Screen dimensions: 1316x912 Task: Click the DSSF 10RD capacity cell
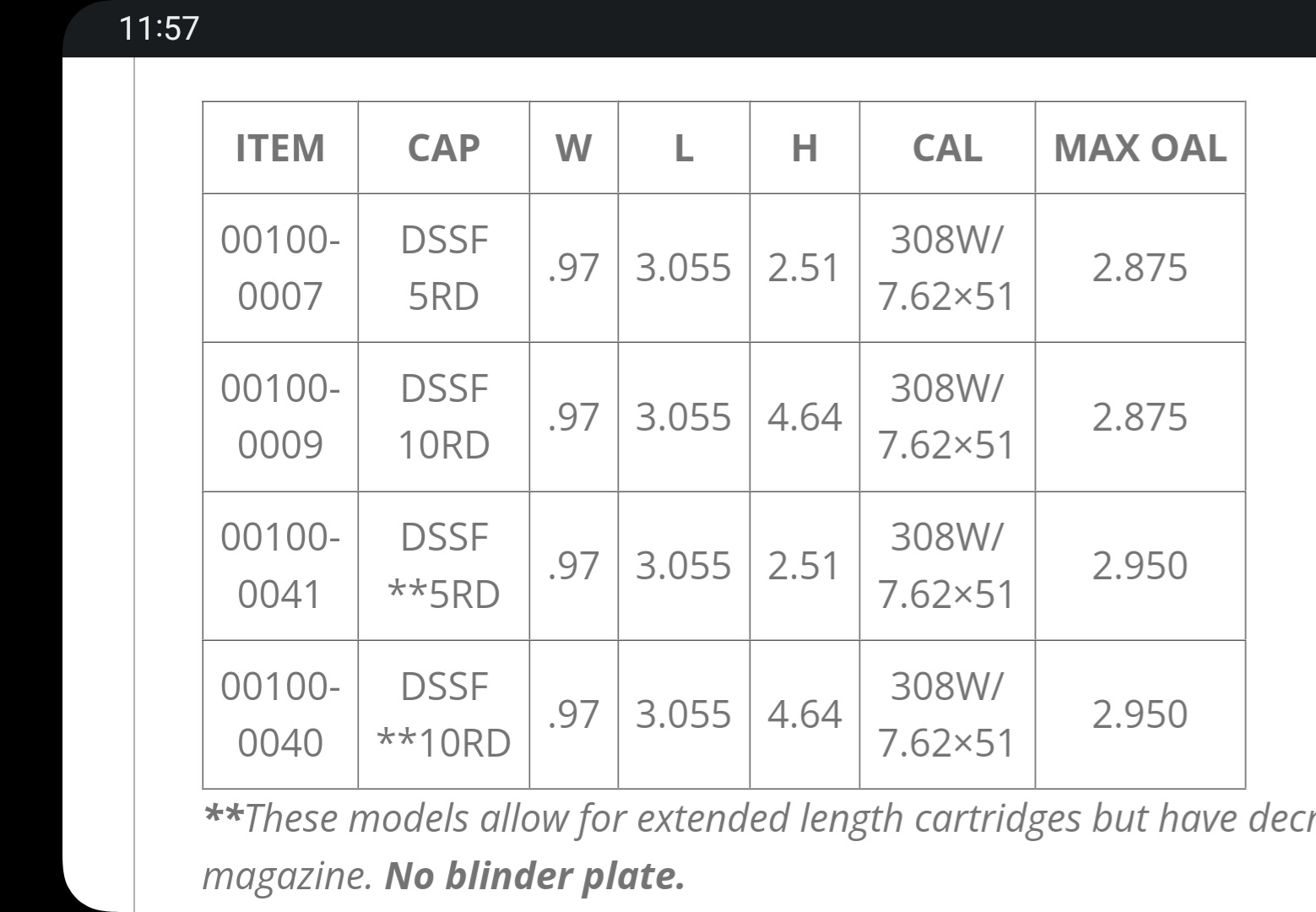(444, 416)
